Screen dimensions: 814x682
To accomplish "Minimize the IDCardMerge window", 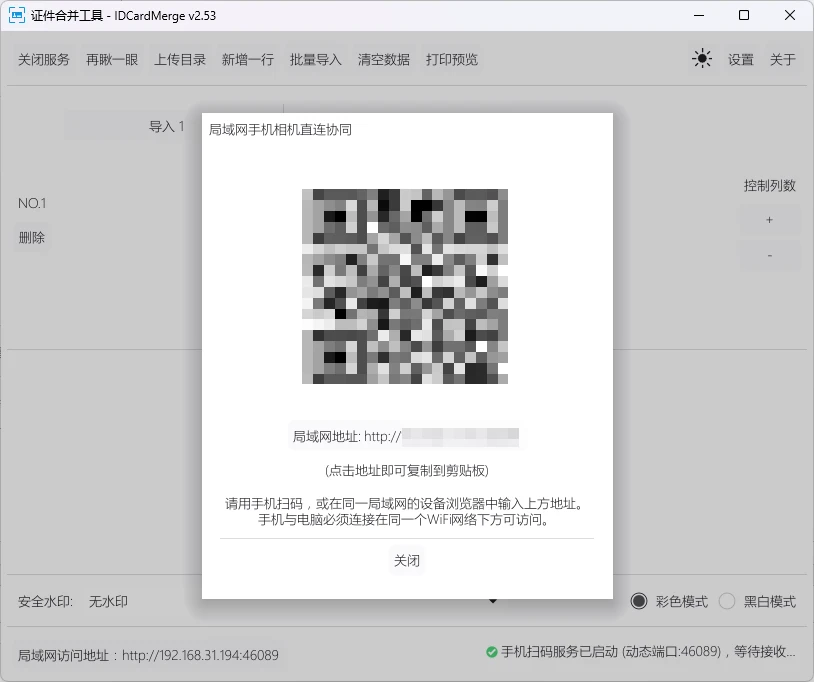I will click(x=699, y=16).
